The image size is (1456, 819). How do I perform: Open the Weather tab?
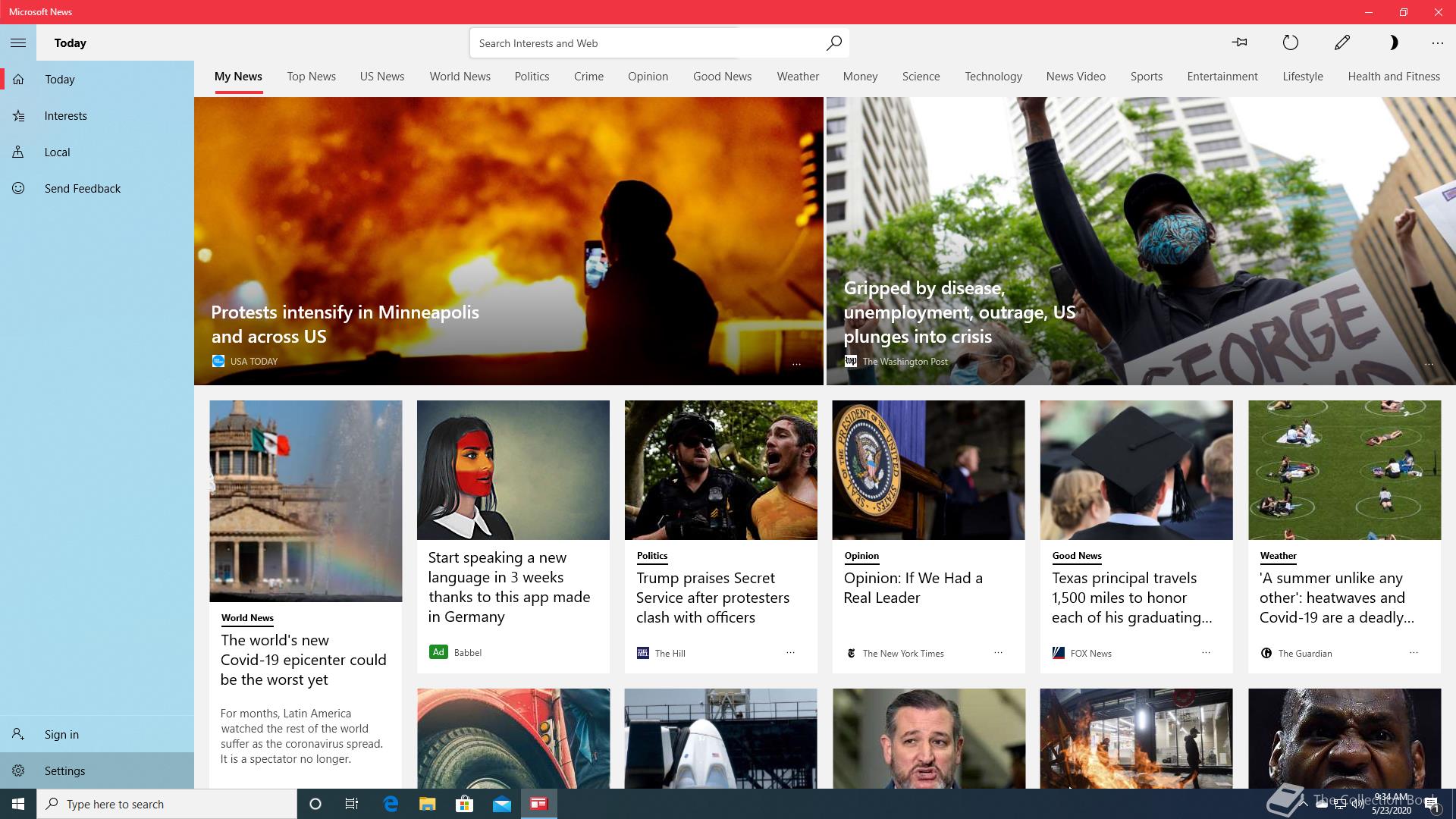point(798,77)
